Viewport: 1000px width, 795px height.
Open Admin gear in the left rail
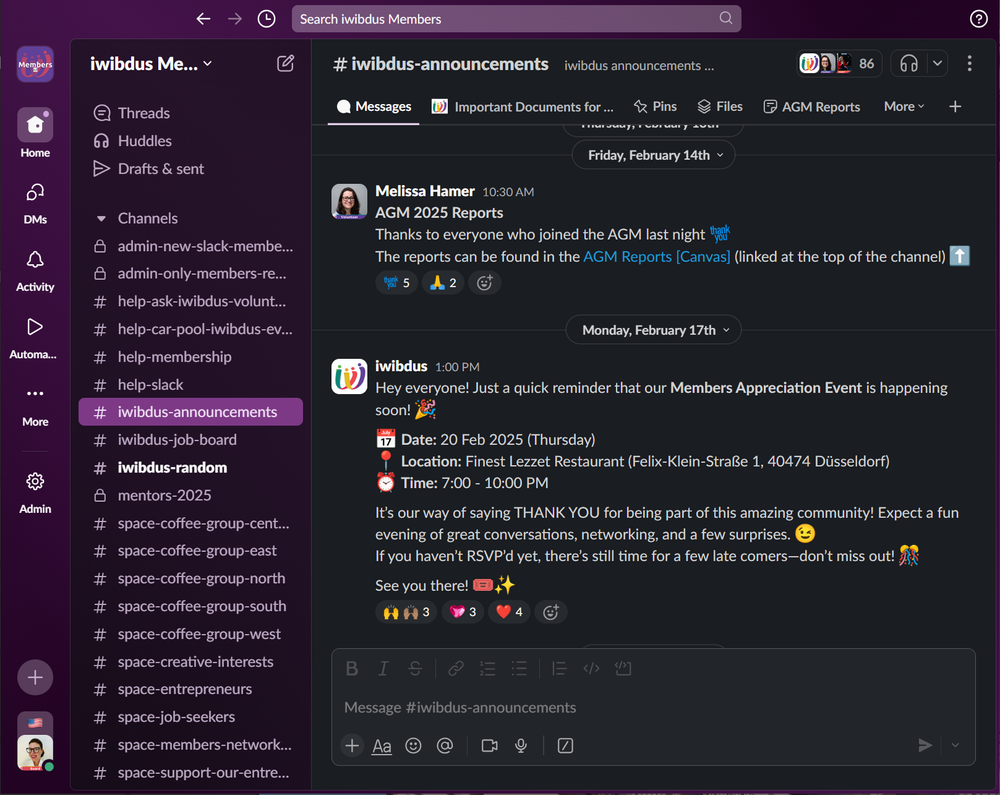coord(35,493)
